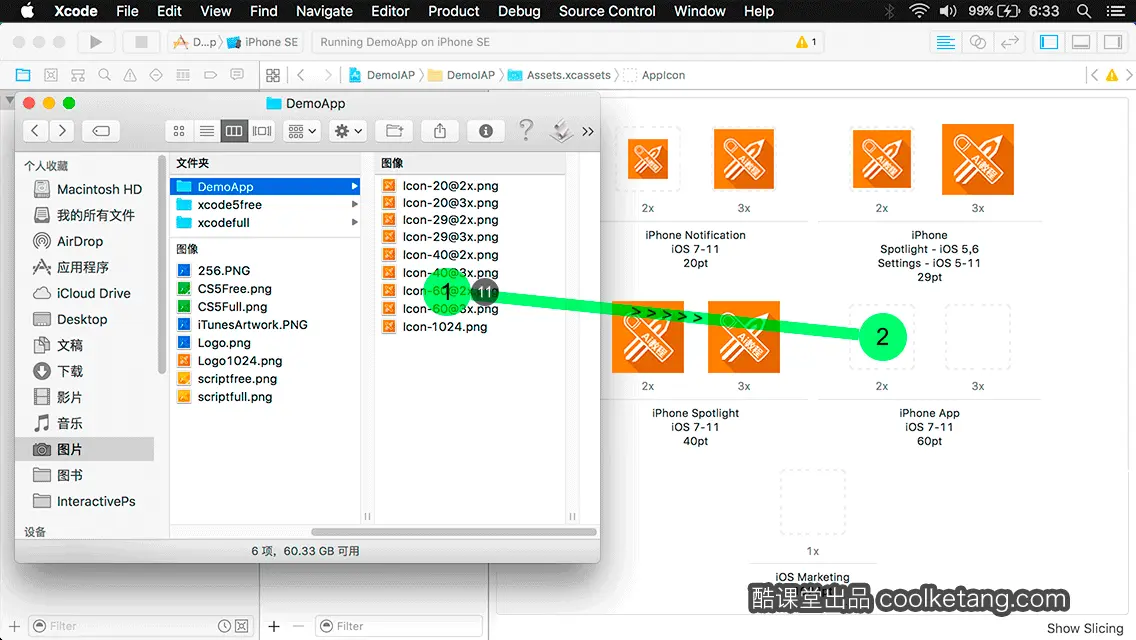Image resolution: width=1136 pixels, height=640 pixels.
Task: Click Finder edit tags button
Action: tap(101, 131)
